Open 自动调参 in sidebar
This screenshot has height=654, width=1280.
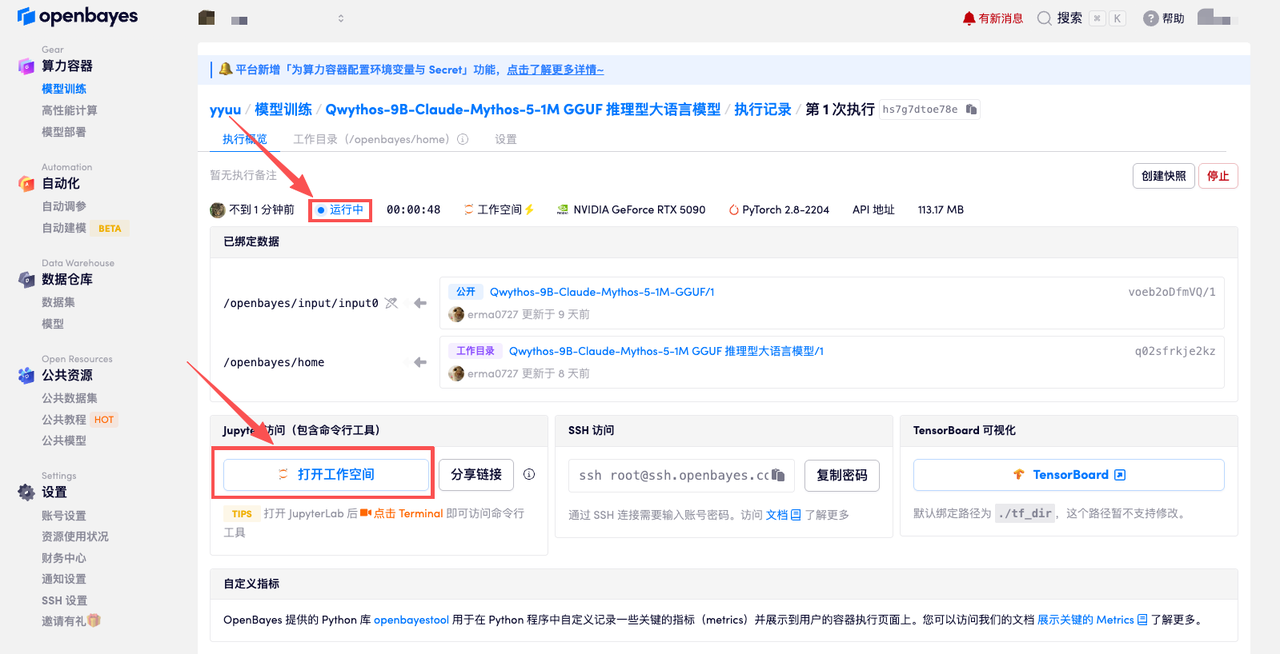(x=64, y=206)
